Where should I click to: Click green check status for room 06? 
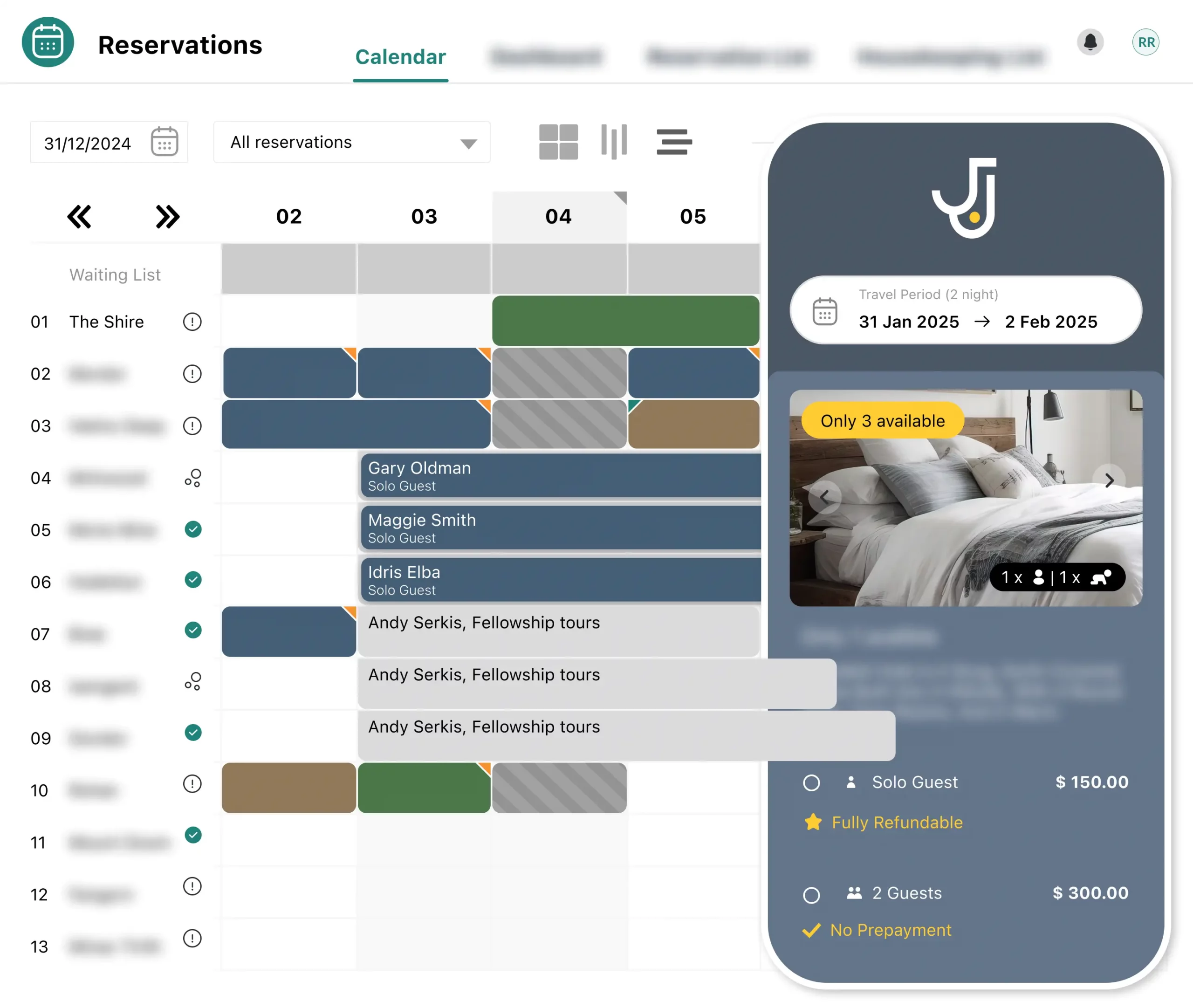tap(193, 579)
